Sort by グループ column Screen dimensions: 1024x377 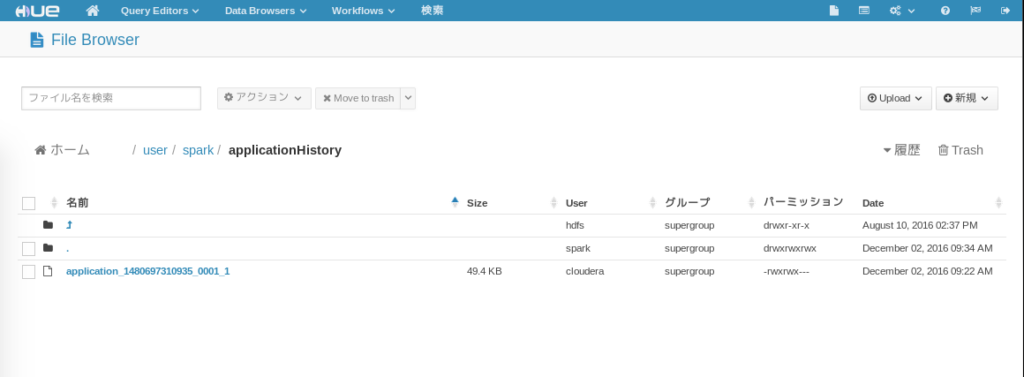[687, 203]
